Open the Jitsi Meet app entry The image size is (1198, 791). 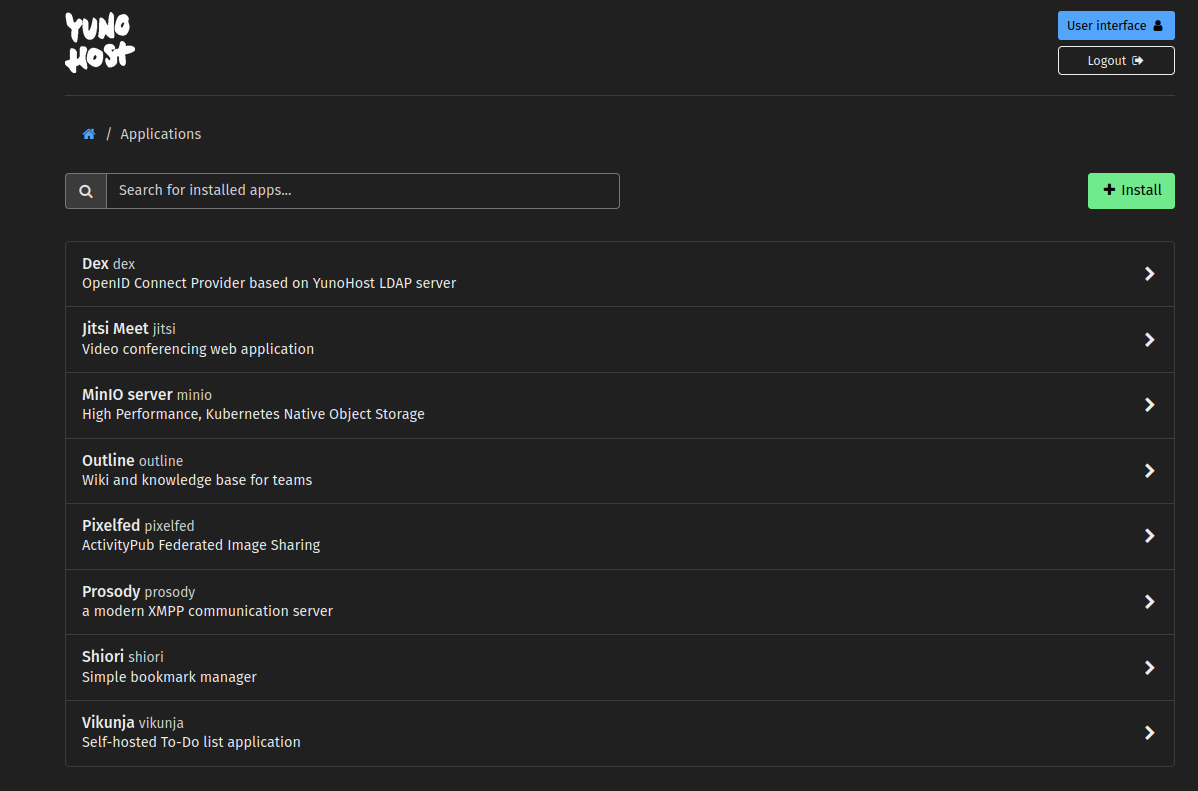pos(620,339)
